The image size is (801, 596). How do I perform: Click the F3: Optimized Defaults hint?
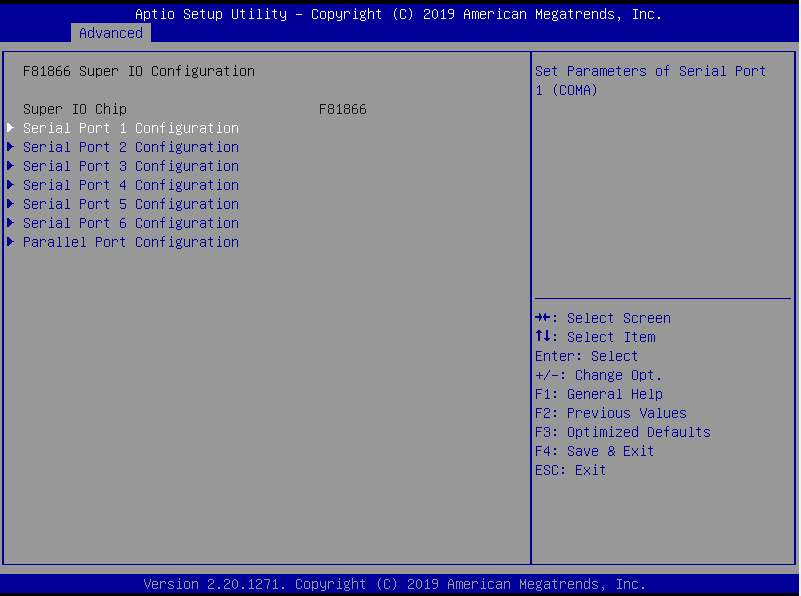click(x=622, y=432)
